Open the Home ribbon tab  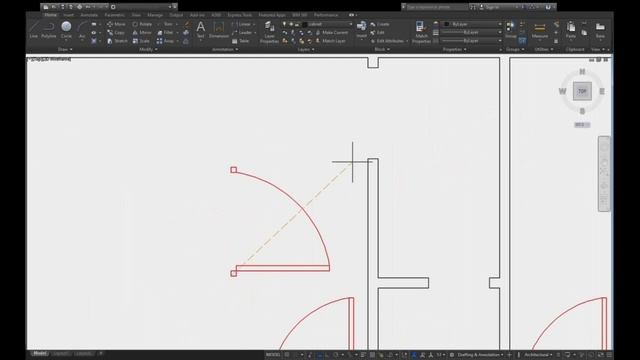pyautogui.click(x=51, y=15)
